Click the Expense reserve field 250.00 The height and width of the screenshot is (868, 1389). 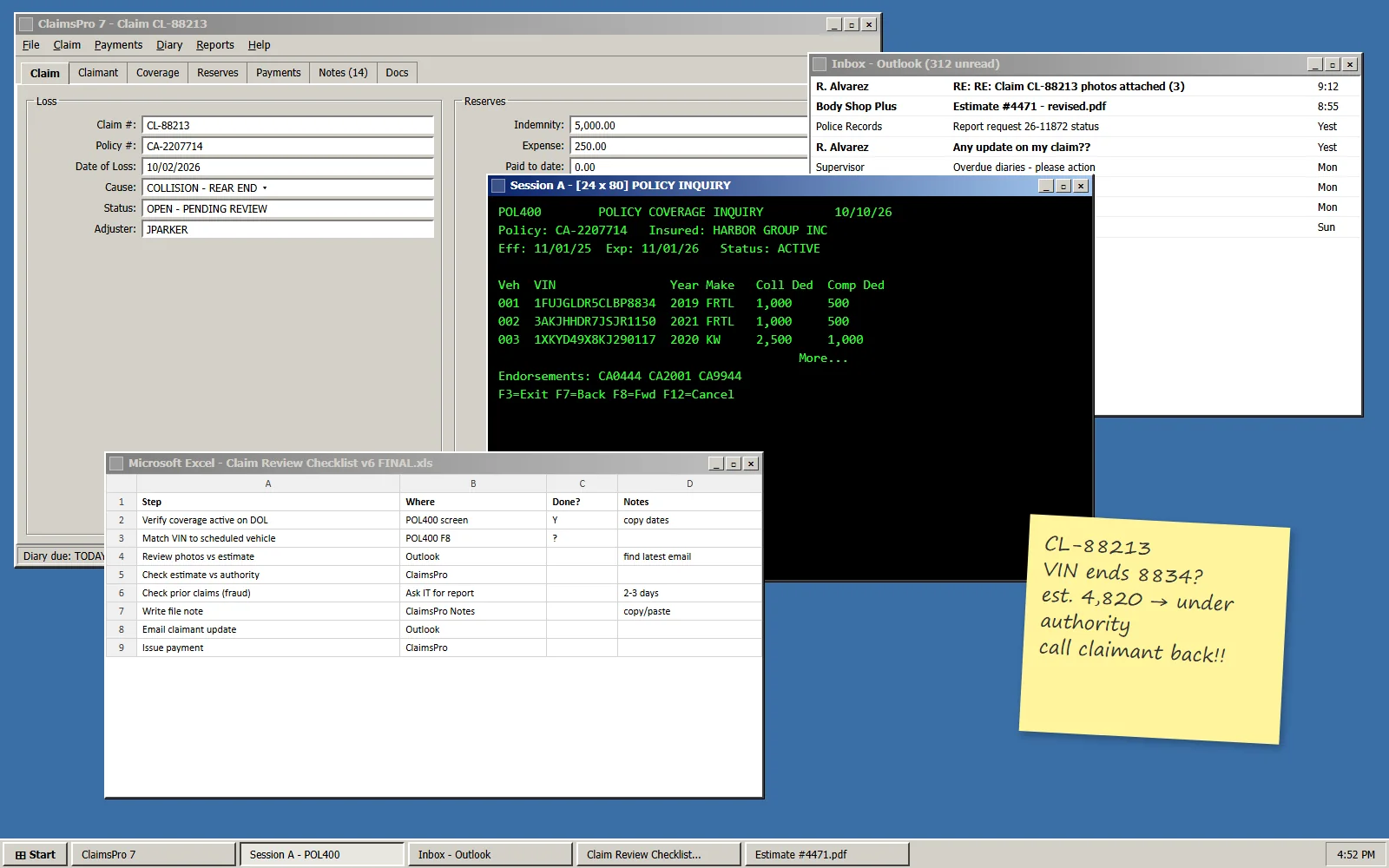coord(688,147)
